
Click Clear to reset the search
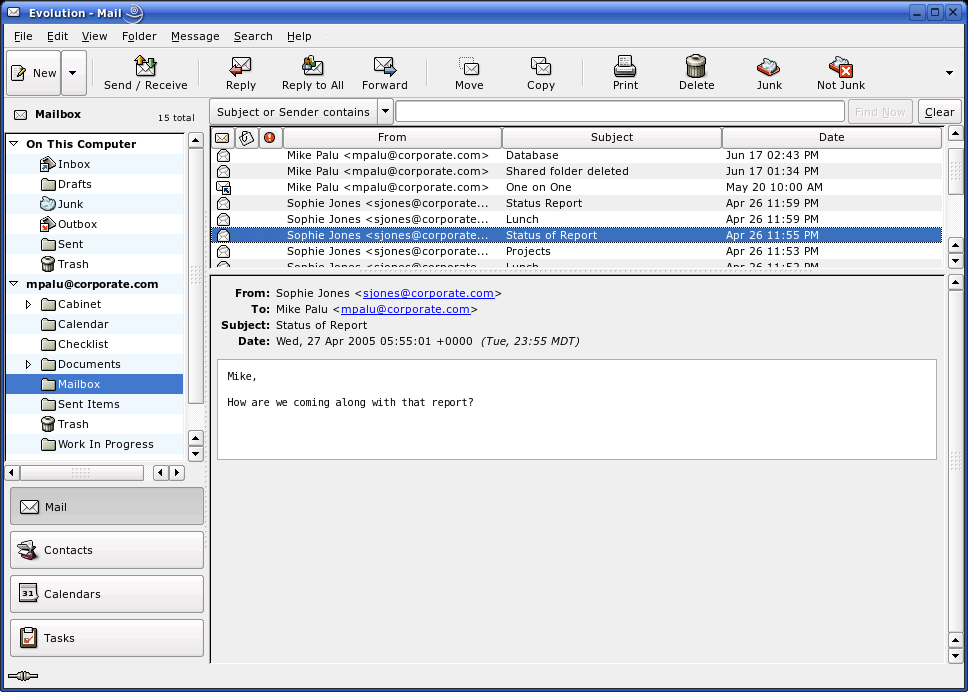tap(939, 111)
